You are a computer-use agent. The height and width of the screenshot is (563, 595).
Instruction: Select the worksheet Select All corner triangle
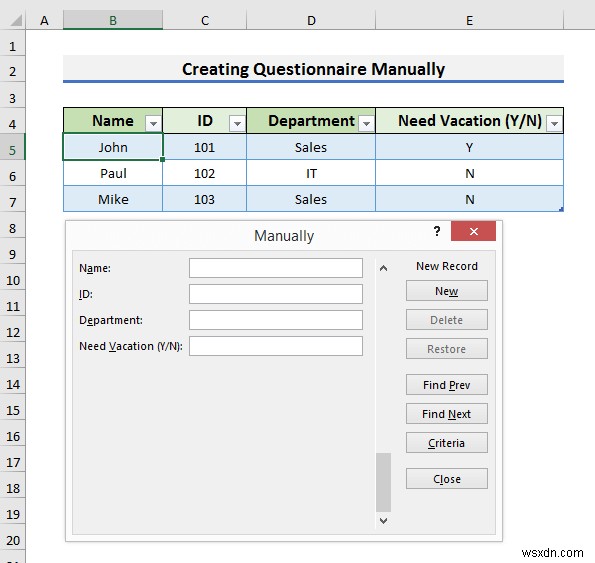tap(16, 20)
